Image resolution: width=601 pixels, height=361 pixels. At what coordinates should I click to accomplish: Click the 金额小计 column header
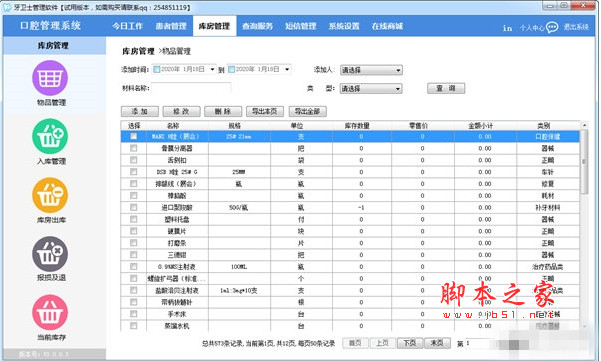(480, 126)
